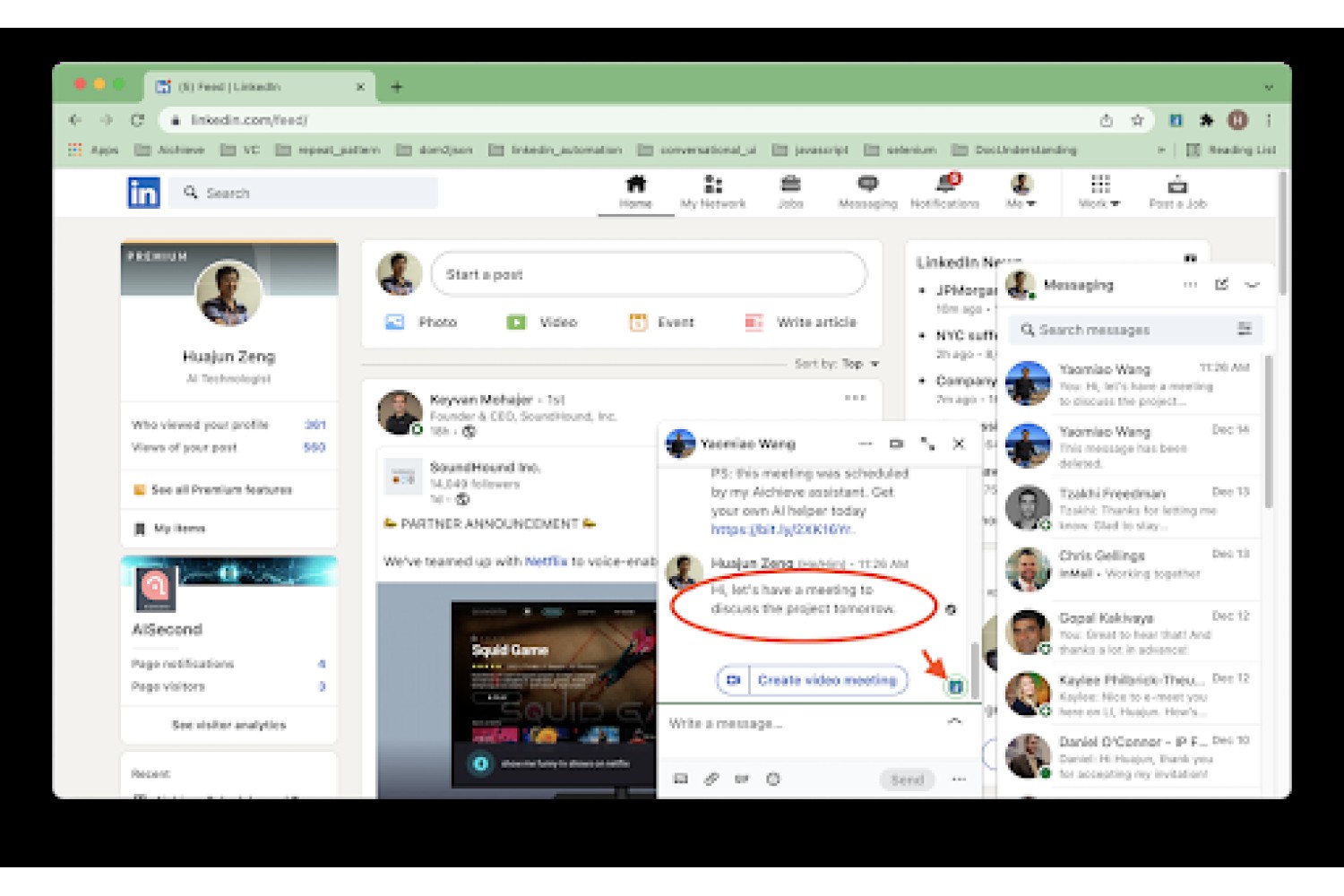Expand the Work apps menu
The image size is (1344, 896).
1099,193
